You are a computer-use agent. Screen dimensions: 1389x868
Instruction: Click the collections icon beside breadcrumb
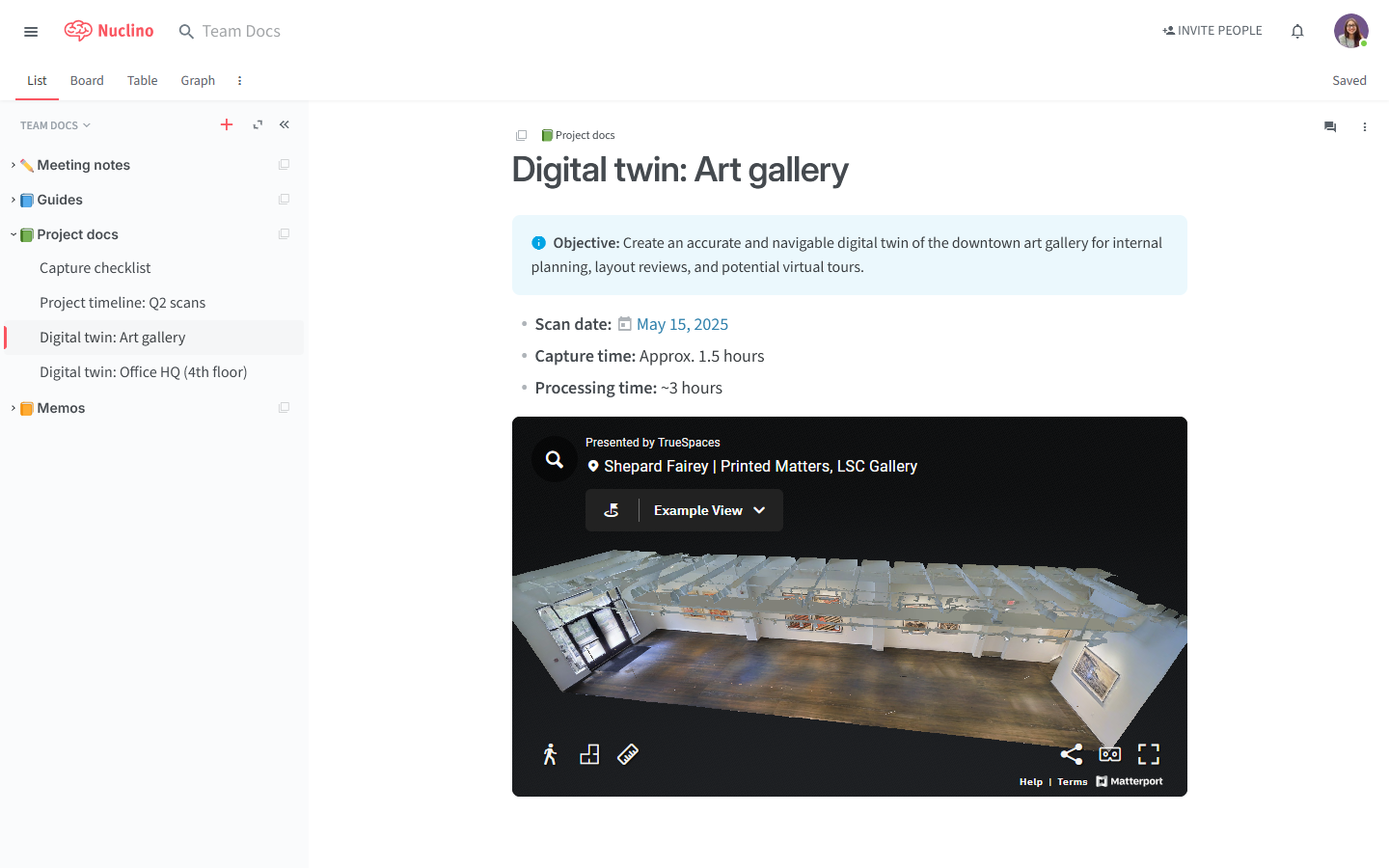point(521,135)
